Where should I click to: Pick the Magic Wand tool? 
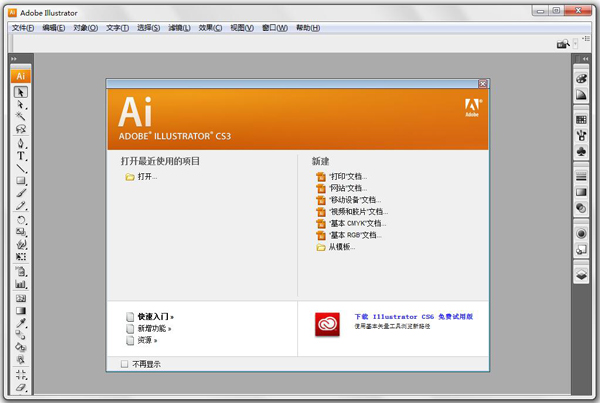[21, 116]
